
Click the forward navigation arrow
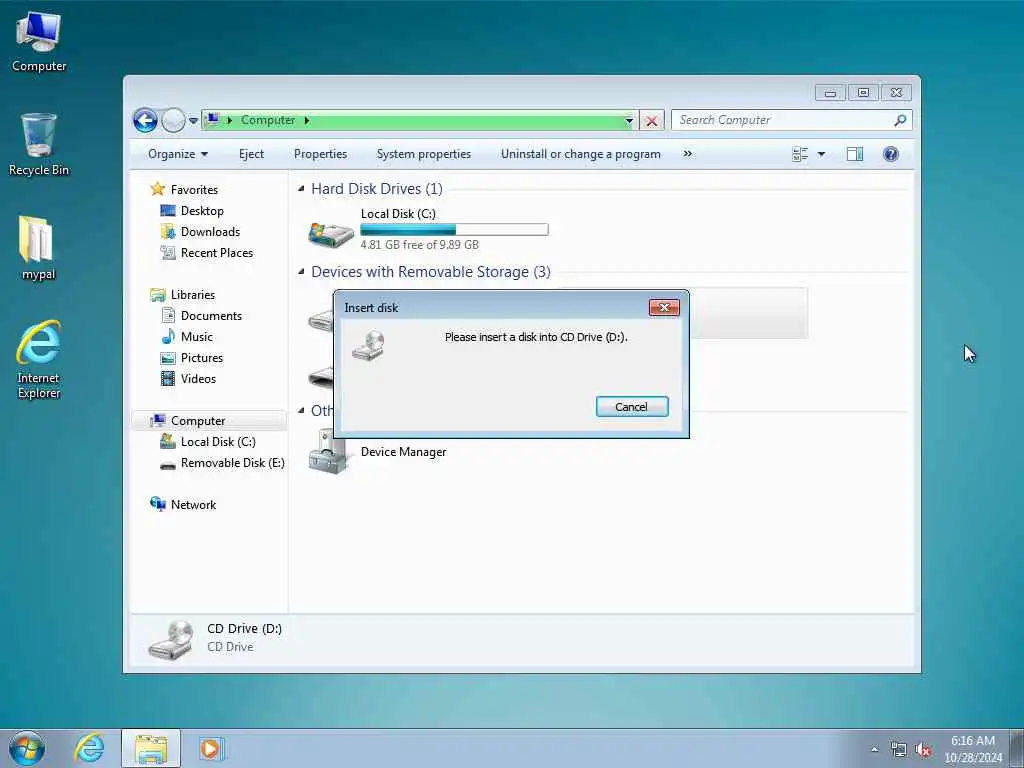pos(173,120)
